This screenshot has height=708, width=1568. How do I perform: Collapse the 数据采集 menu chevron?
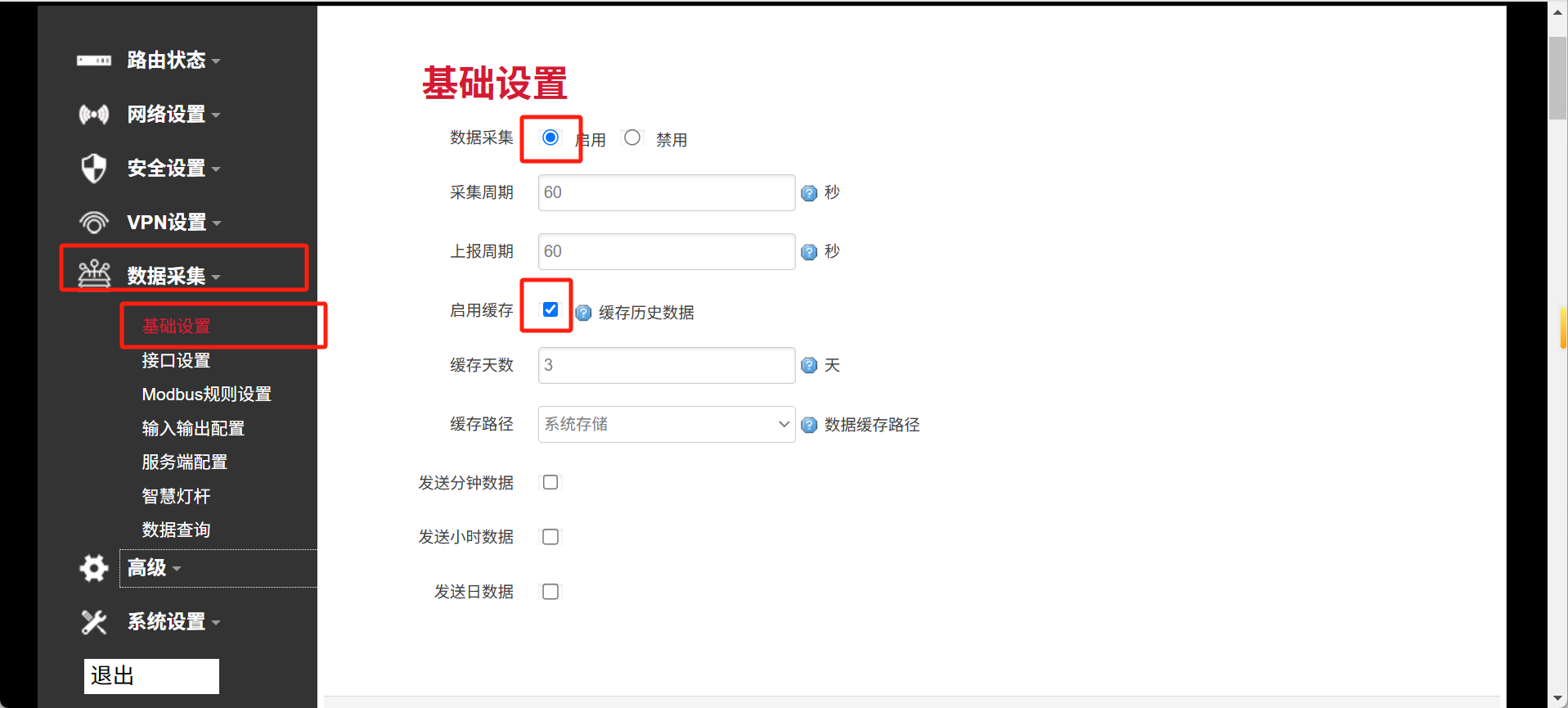[x=216, y=276]
